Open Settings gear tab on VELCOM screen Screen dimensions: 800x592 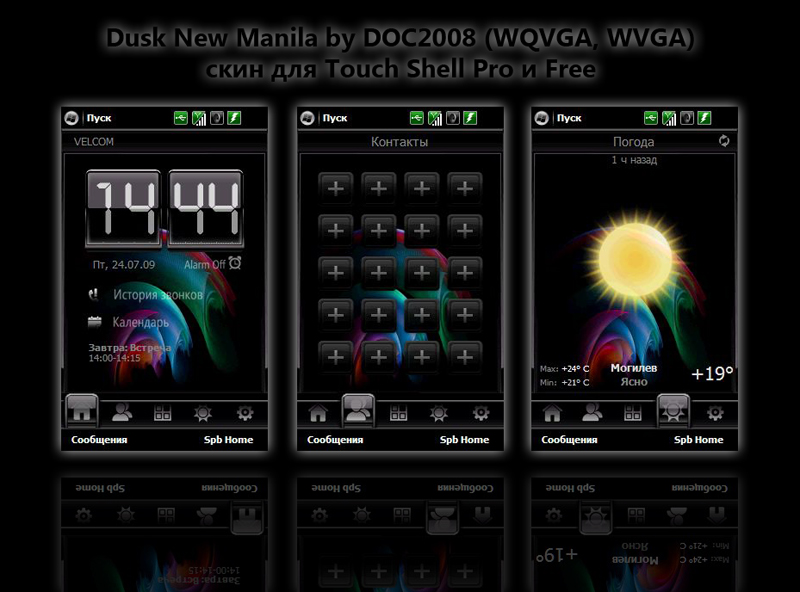pos(245,413)
